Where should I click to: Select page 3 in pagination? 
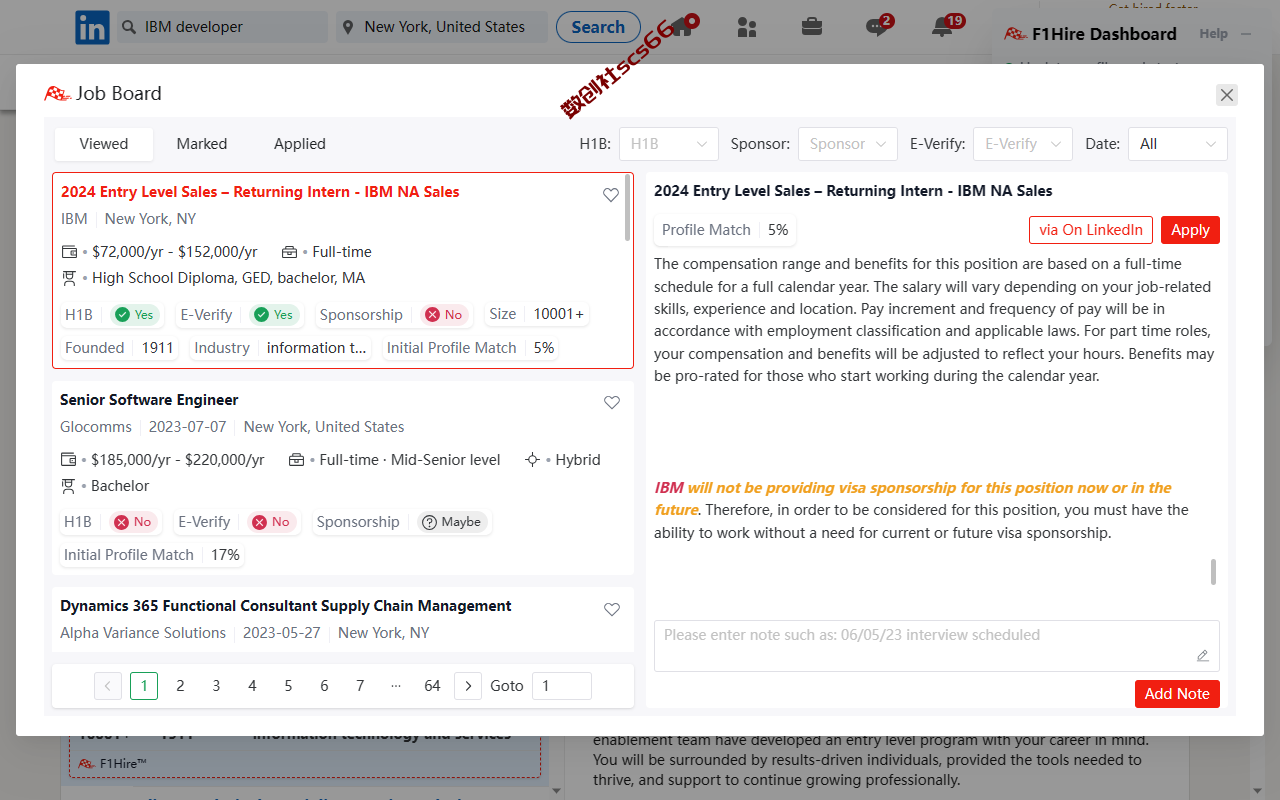click(x=216, y=686)
